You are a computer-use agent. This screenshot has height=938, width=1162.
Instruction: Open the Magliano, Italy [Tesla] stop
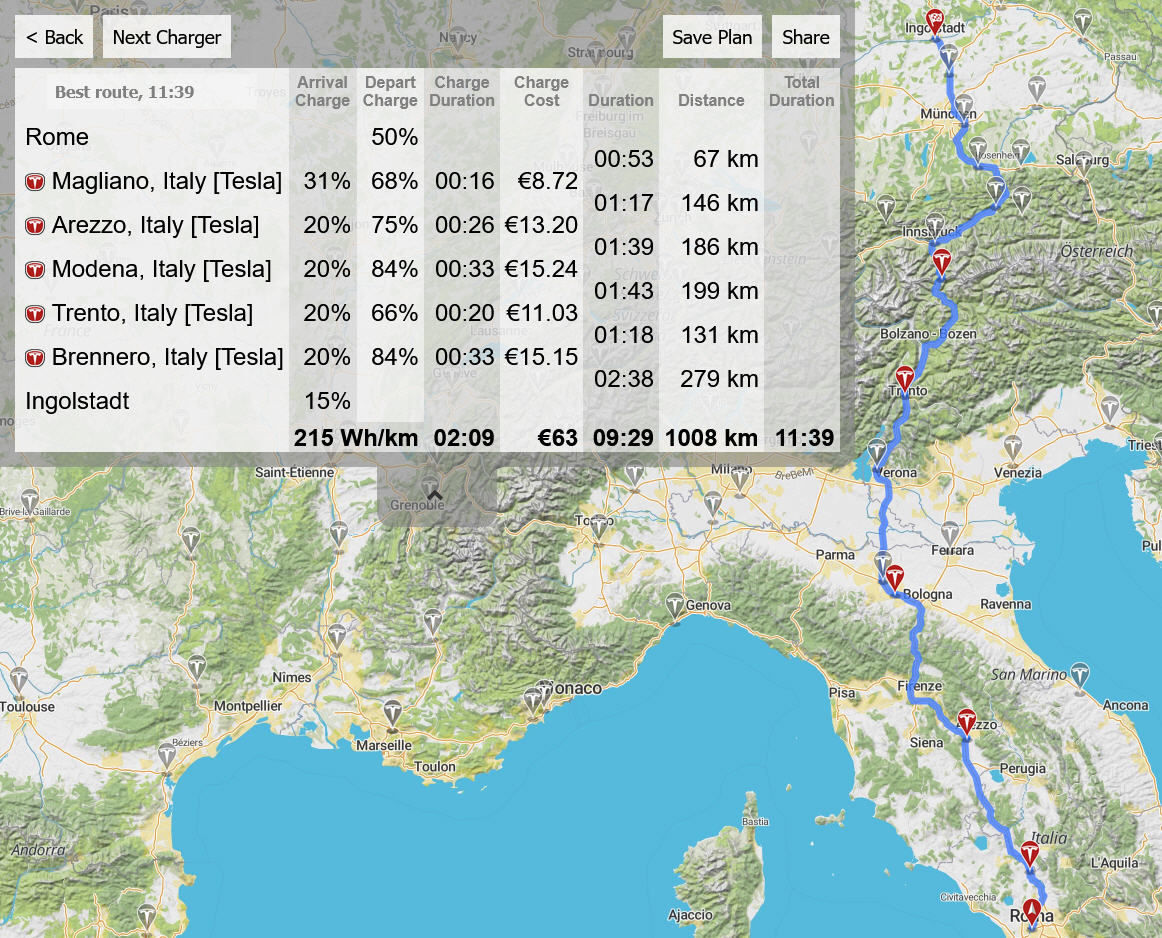pyautogui.click(x=167, y=182)
